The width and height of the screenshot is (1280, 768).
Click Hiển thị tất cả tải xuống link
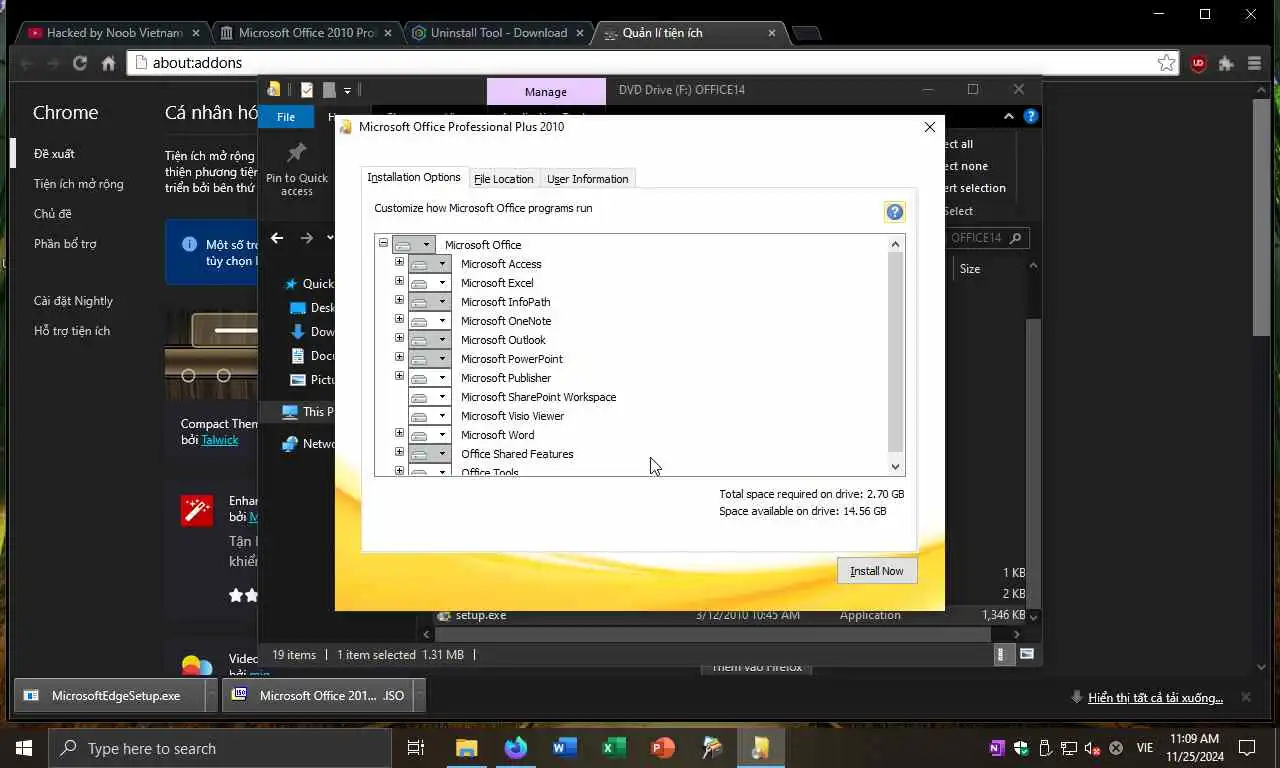pos(1155,698)
